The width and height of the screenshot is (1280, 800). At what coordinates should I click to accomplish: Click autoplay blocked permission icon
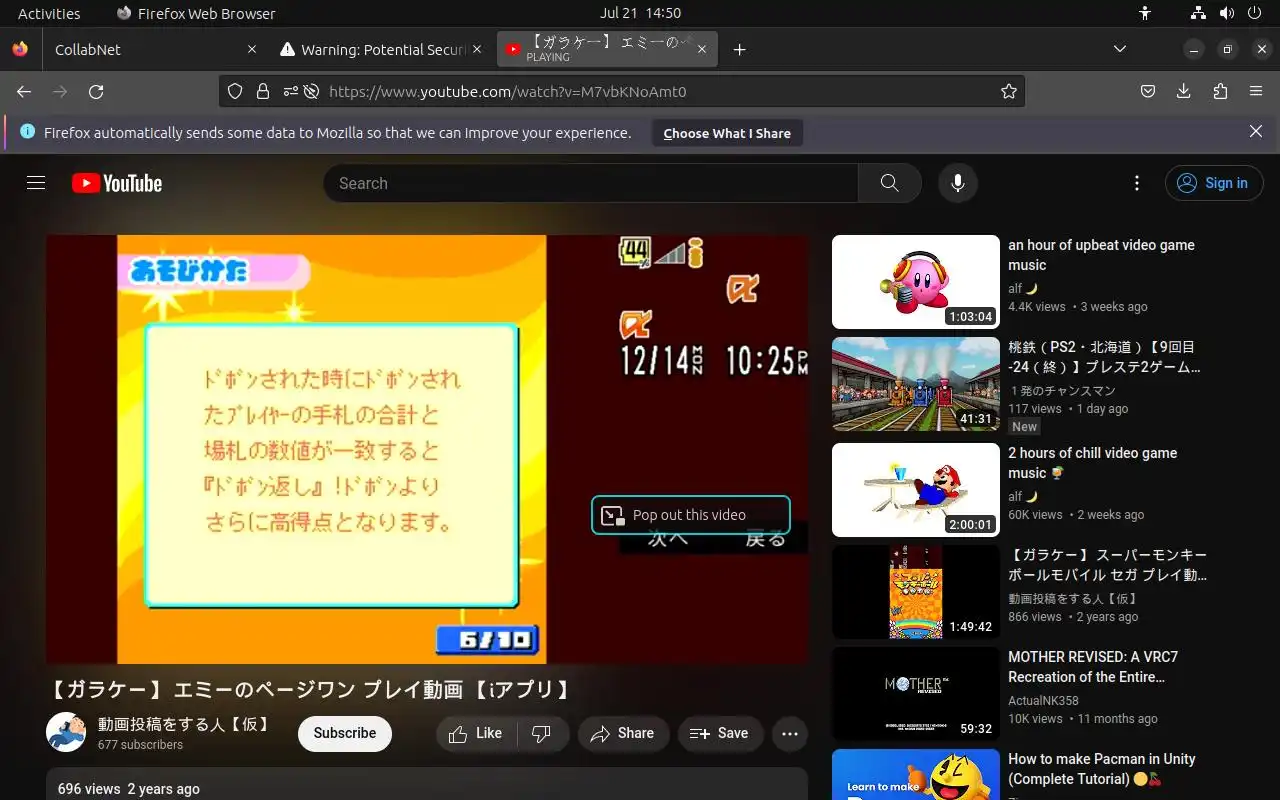[x=312, y=91]
